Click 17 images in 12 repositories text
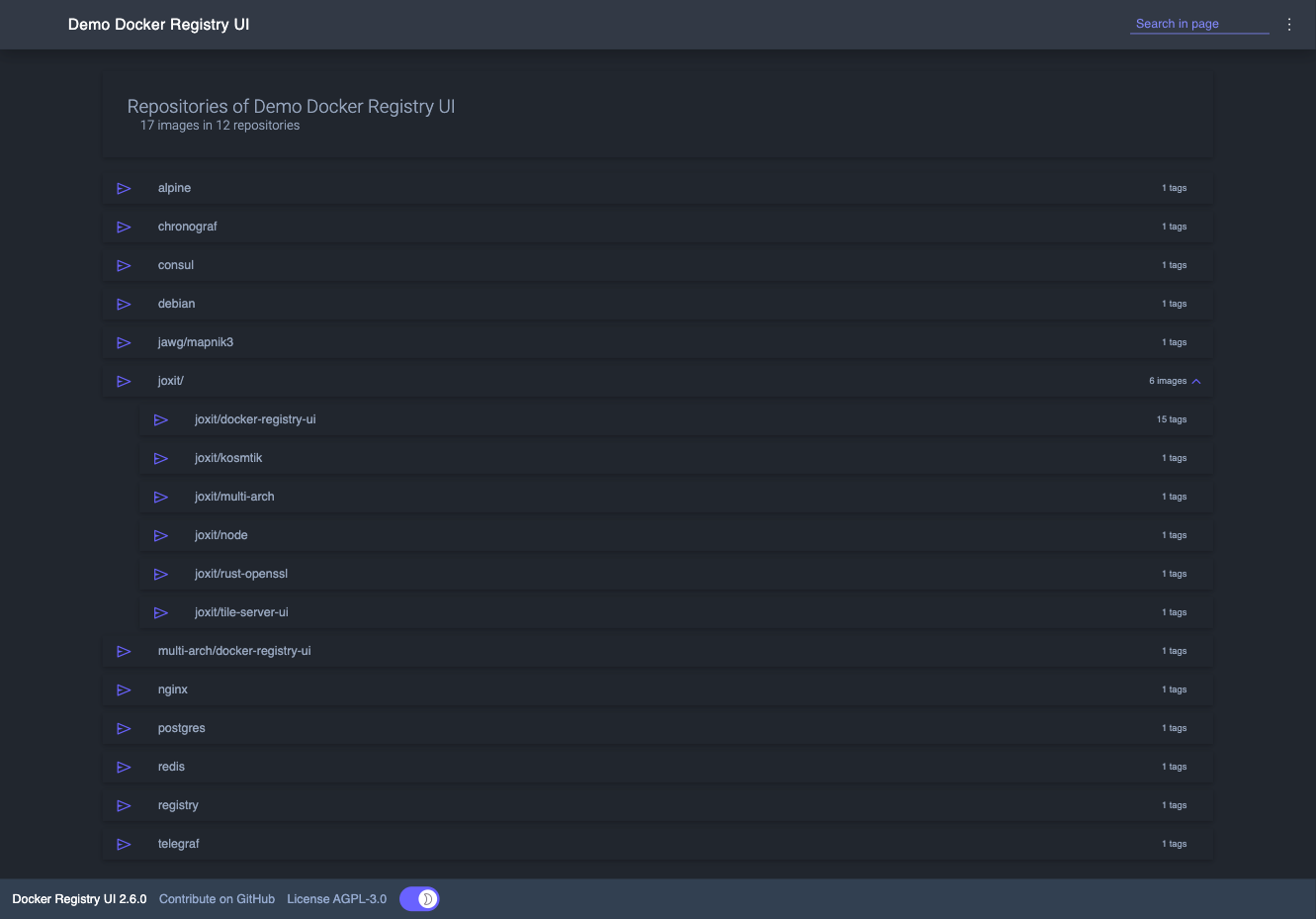This screenshot has height=919, width=1316. point(219,126)
